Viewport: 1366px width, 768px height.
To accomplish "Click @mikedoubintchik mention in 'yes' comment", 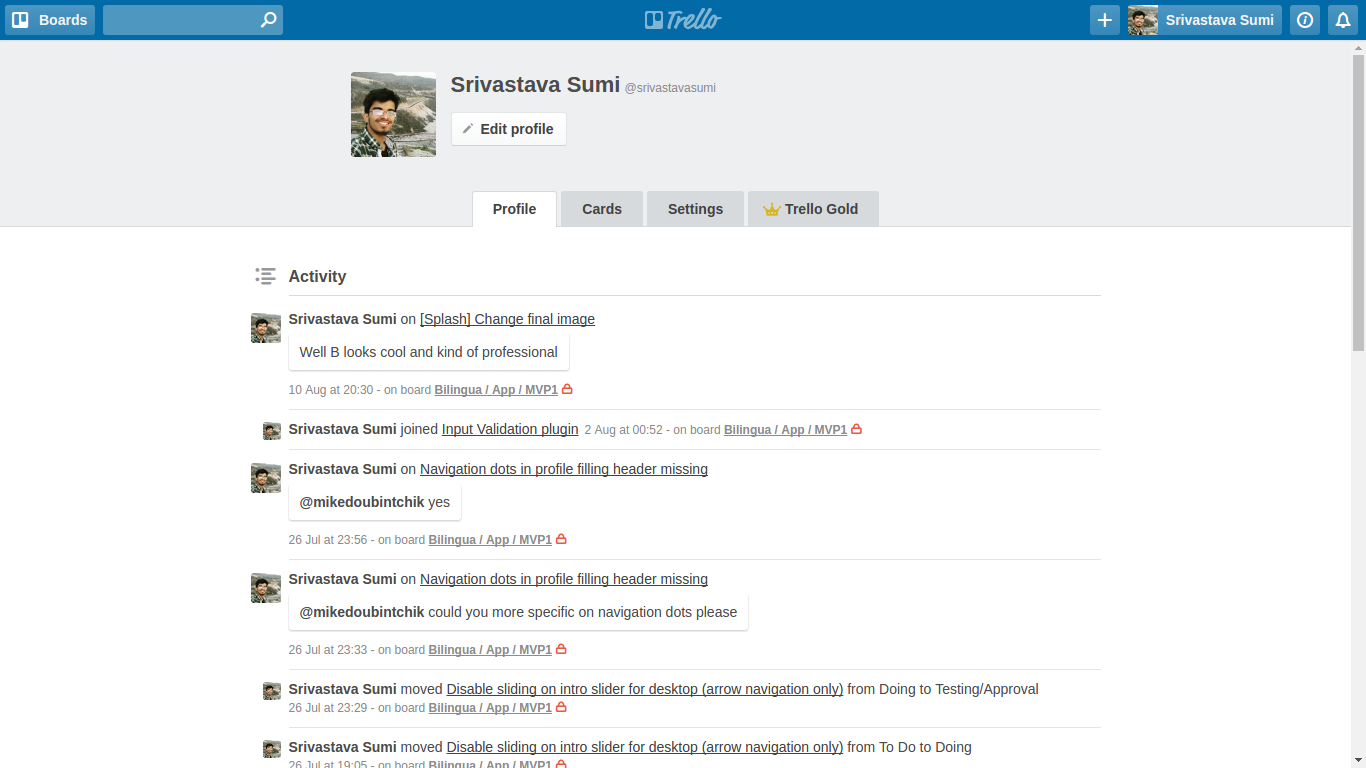I will [362, 502].
